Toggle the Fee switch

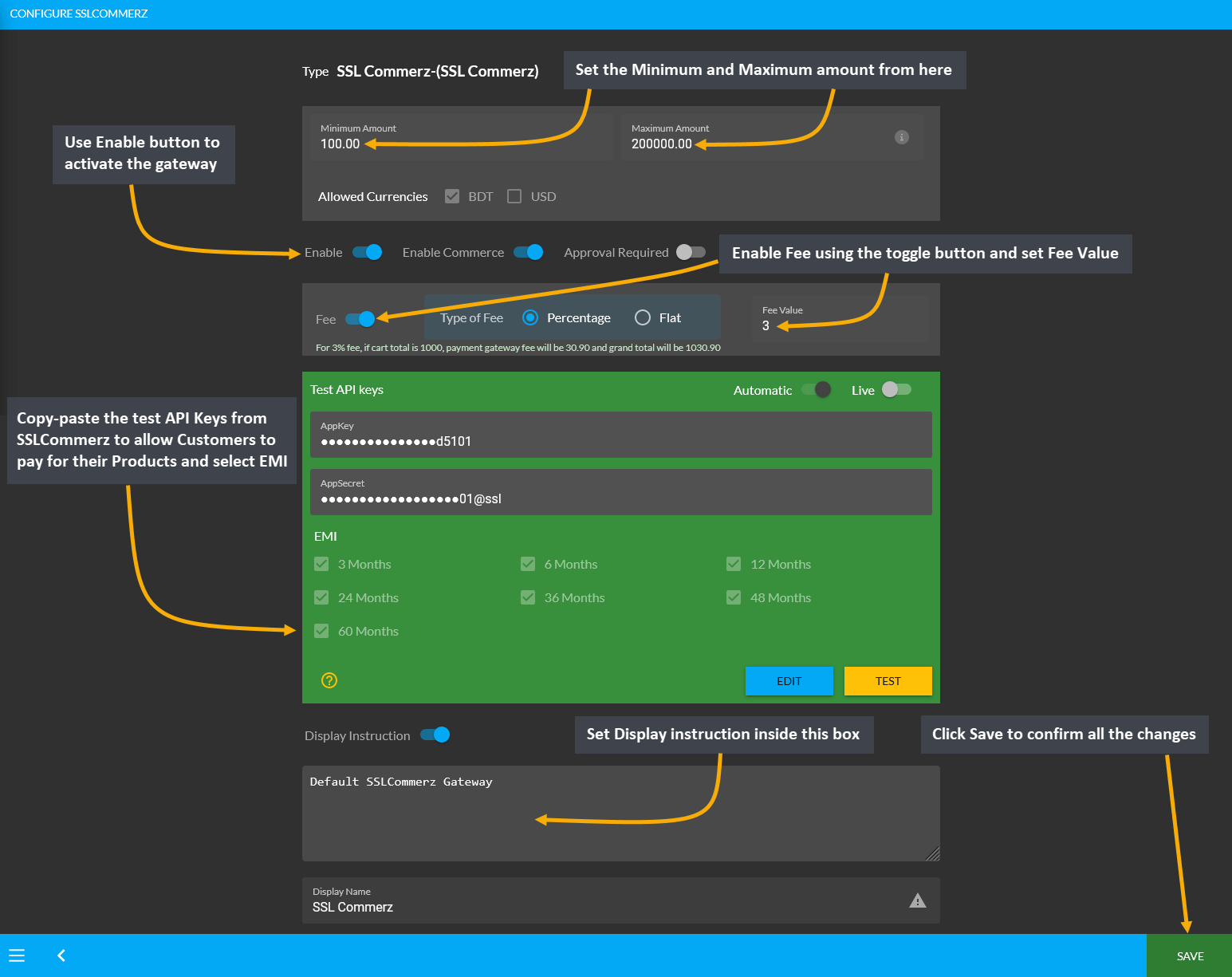(x=360, y=319)
